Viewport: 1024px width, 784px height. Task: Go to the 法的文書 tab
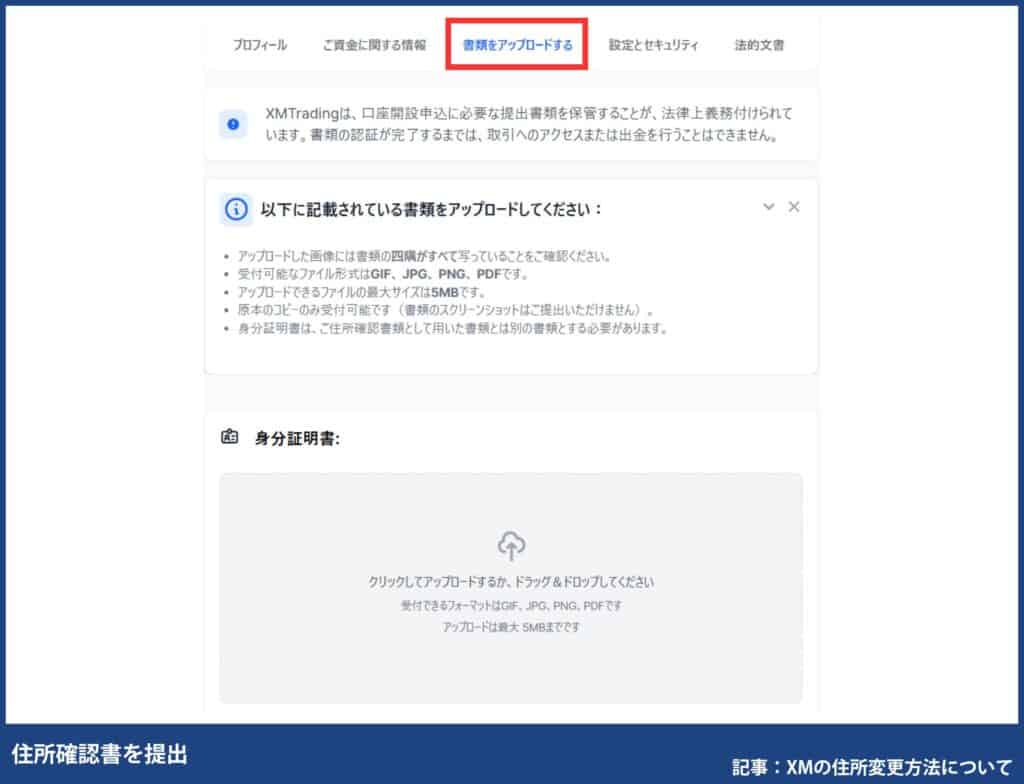(x=759, y=45)
